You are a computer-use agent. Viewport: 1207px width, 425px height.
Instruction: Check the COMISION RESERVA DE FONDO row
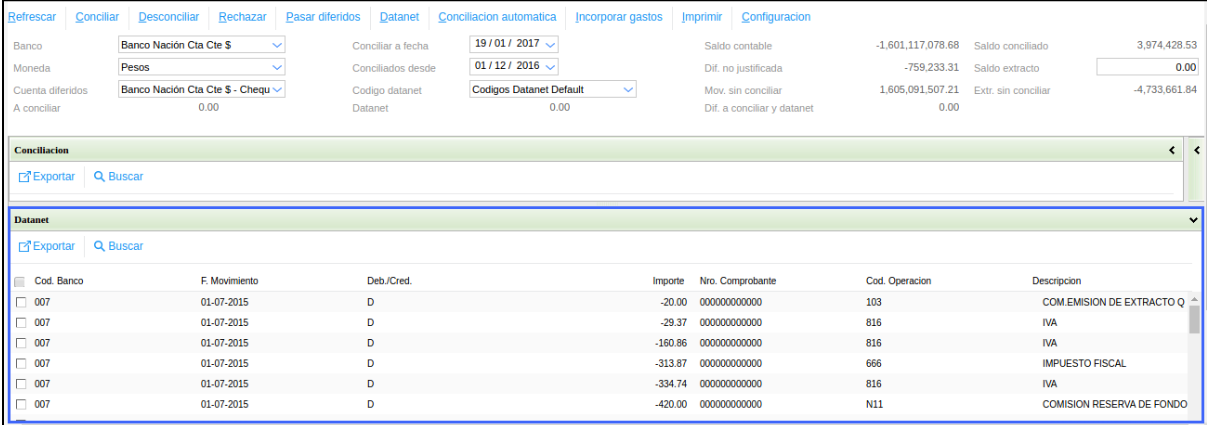click(20, 404)
